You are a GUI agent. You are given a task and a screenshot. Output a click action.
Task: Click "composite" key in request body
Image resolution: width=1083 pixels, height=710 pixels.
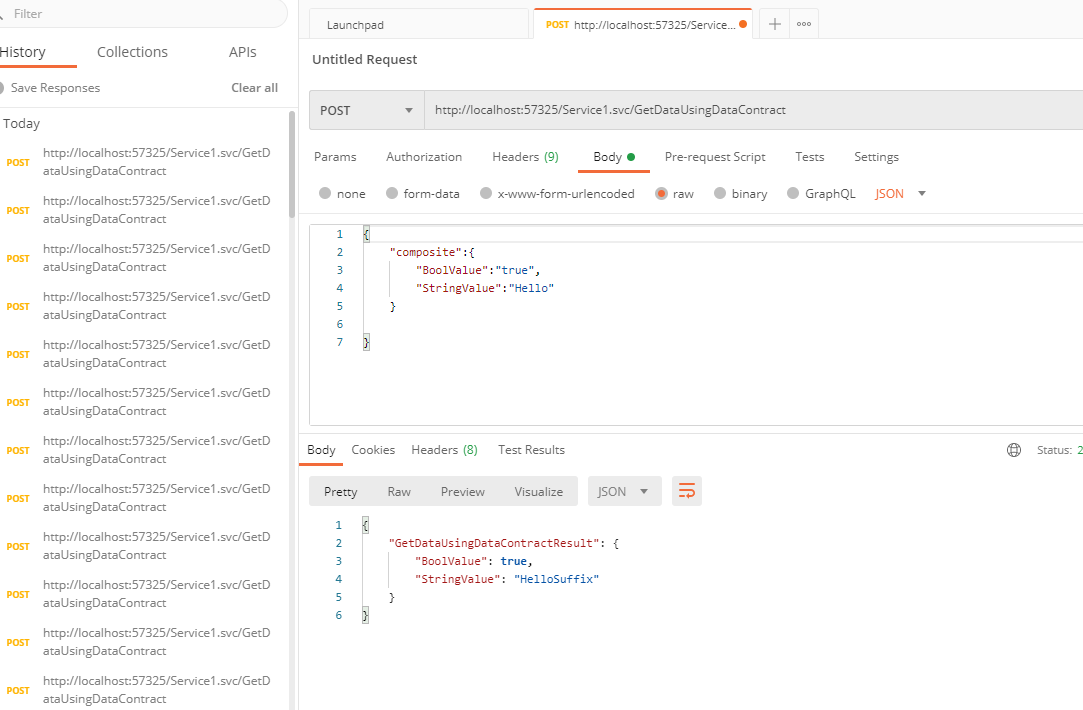click(426, 252)
